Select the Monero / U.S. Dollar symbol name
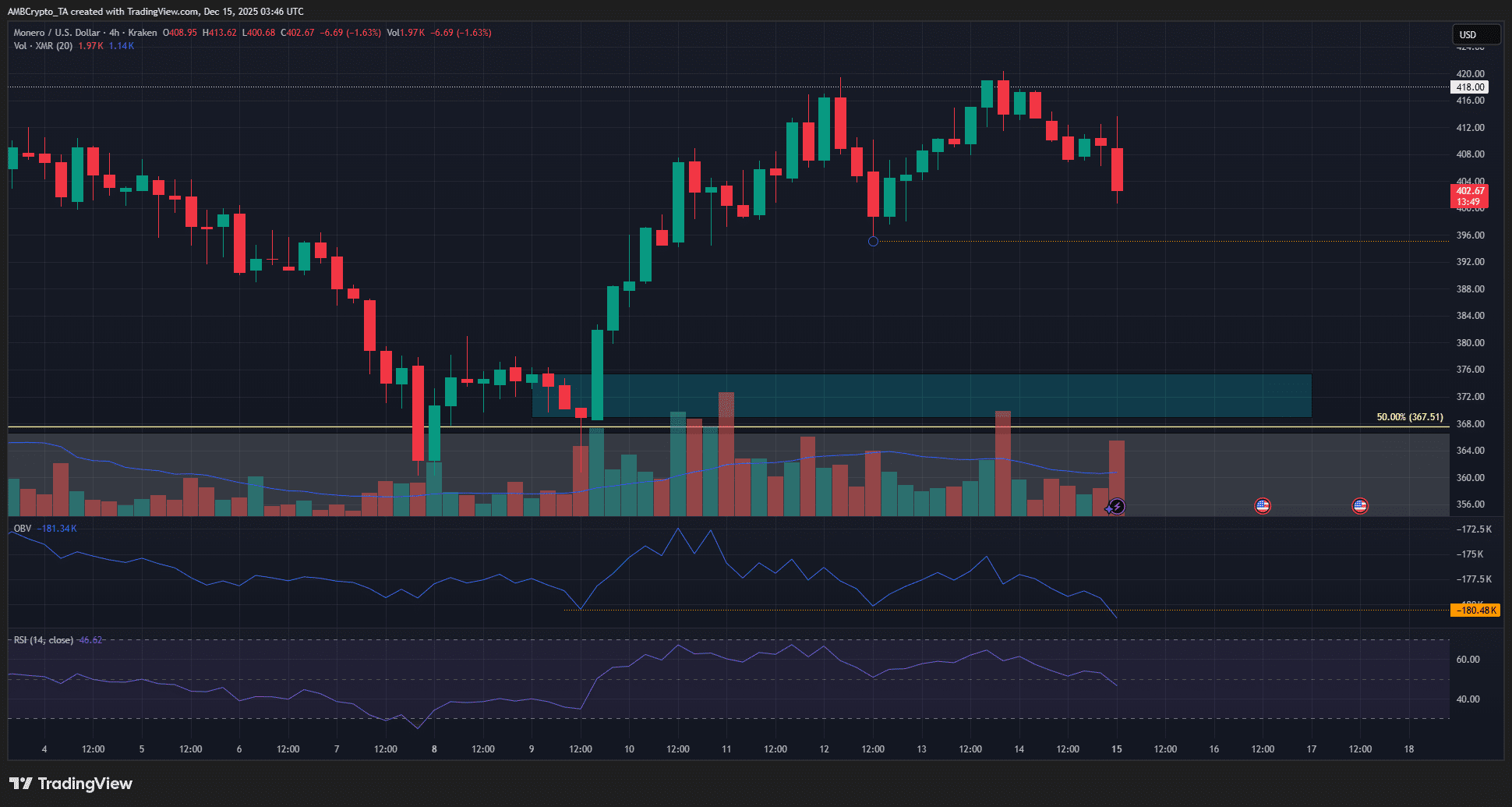The image size is (1512, 807). (56, 32)
